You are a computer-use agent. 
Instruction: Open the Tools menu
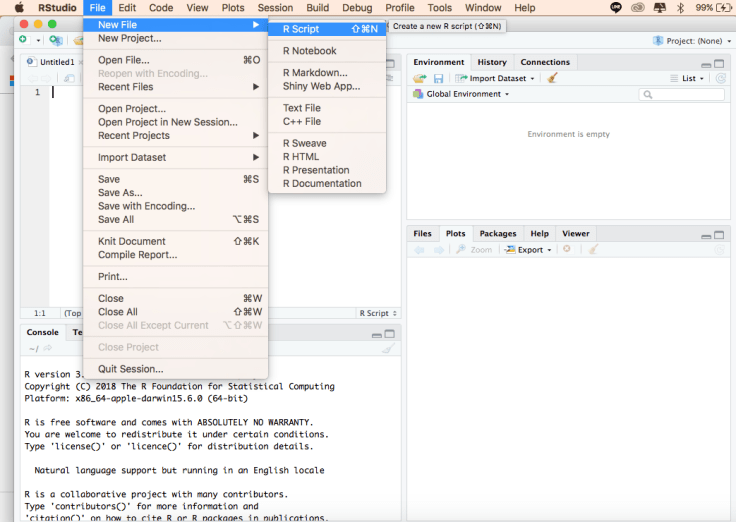point(439,8)
